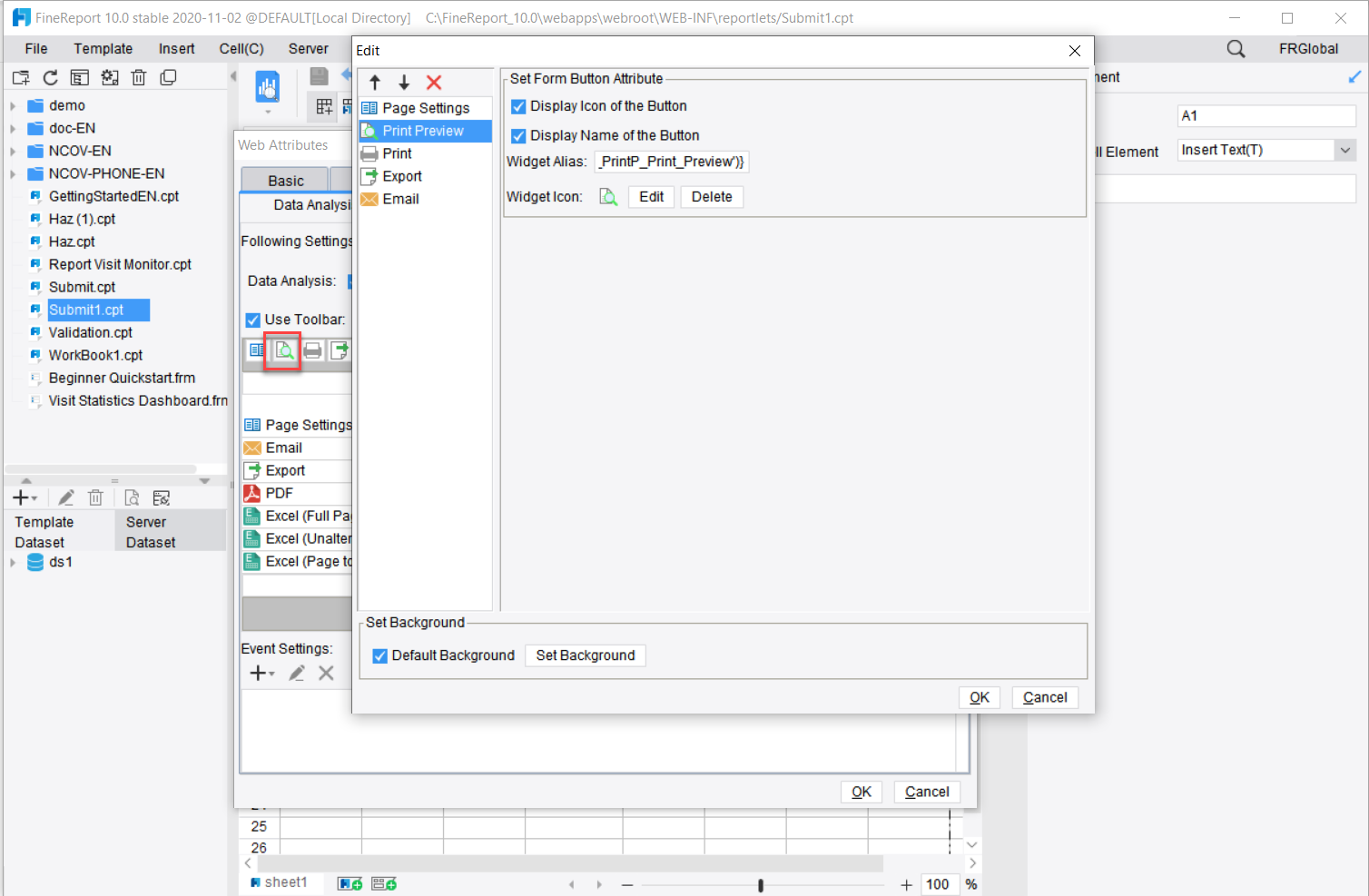Toggle Display Icon of the Button checkbox
This screenshot has width=1369, height=896.
point(518,106)
